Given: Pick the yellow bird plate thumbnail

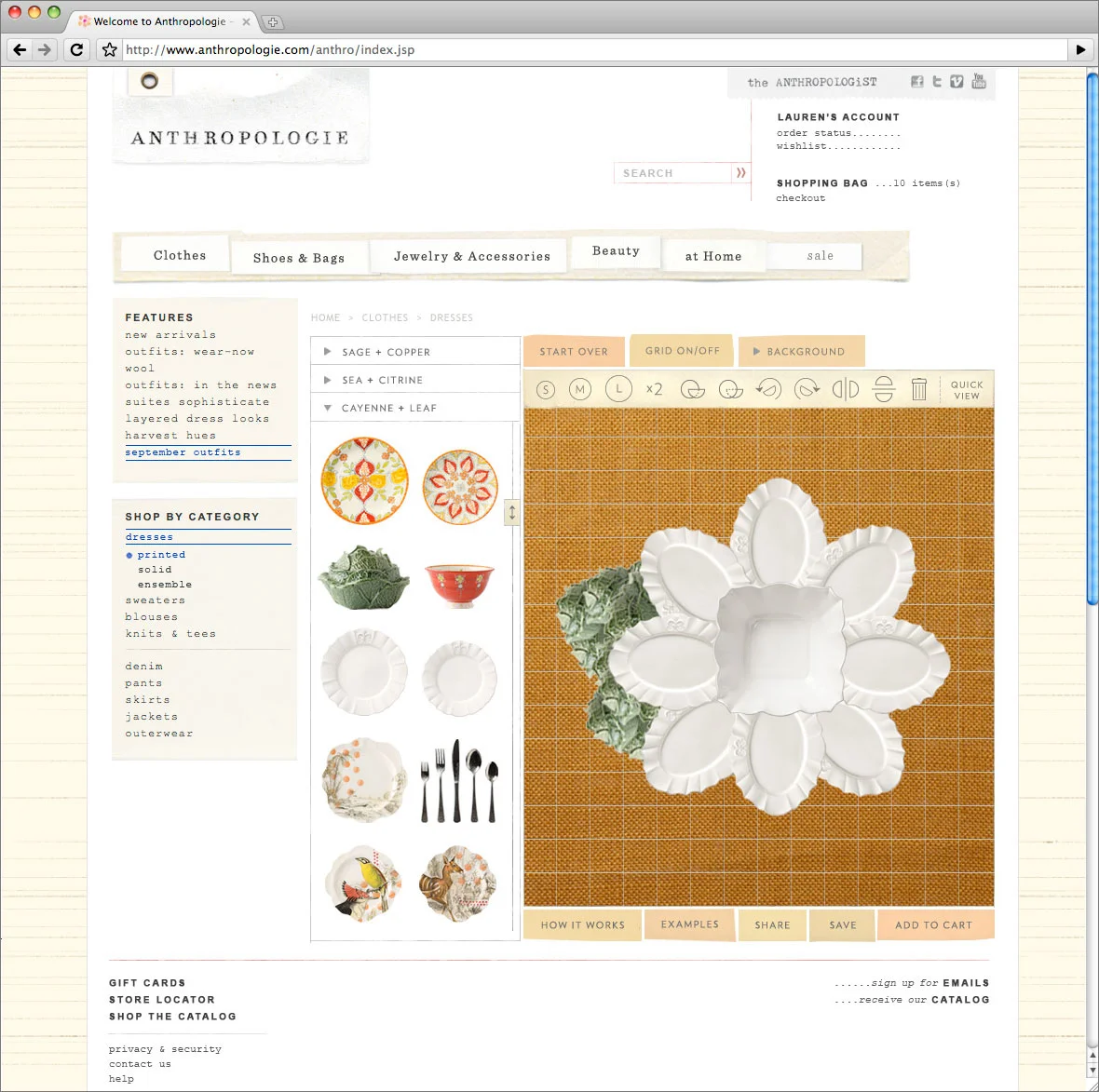Looking at the screenshot, I should tap(364, 883).
